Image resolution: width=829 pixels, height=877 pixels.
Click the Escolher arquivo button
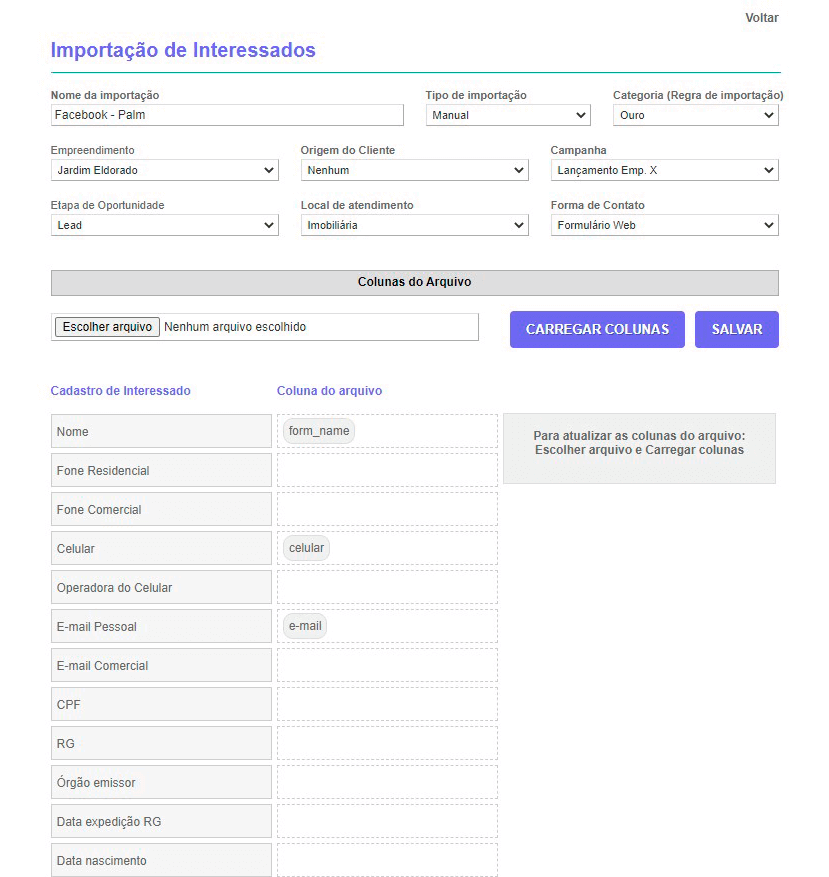(106, 327)
